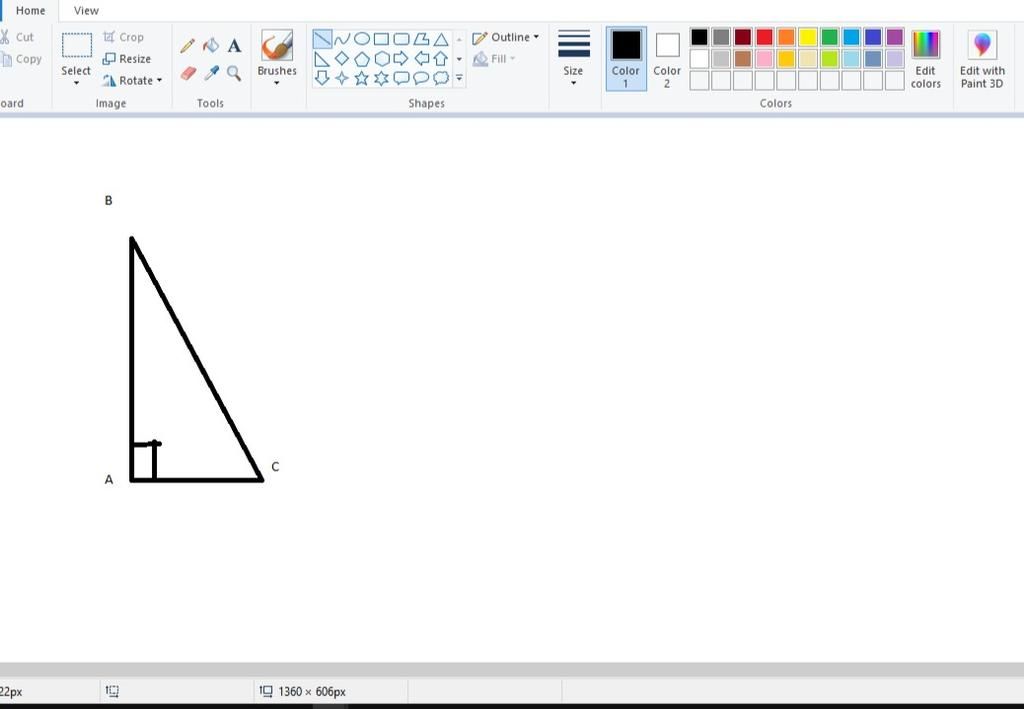Select the Pencil tool
The width and height of the screenshot is (1024, 709).
click(x=187, y=46)
